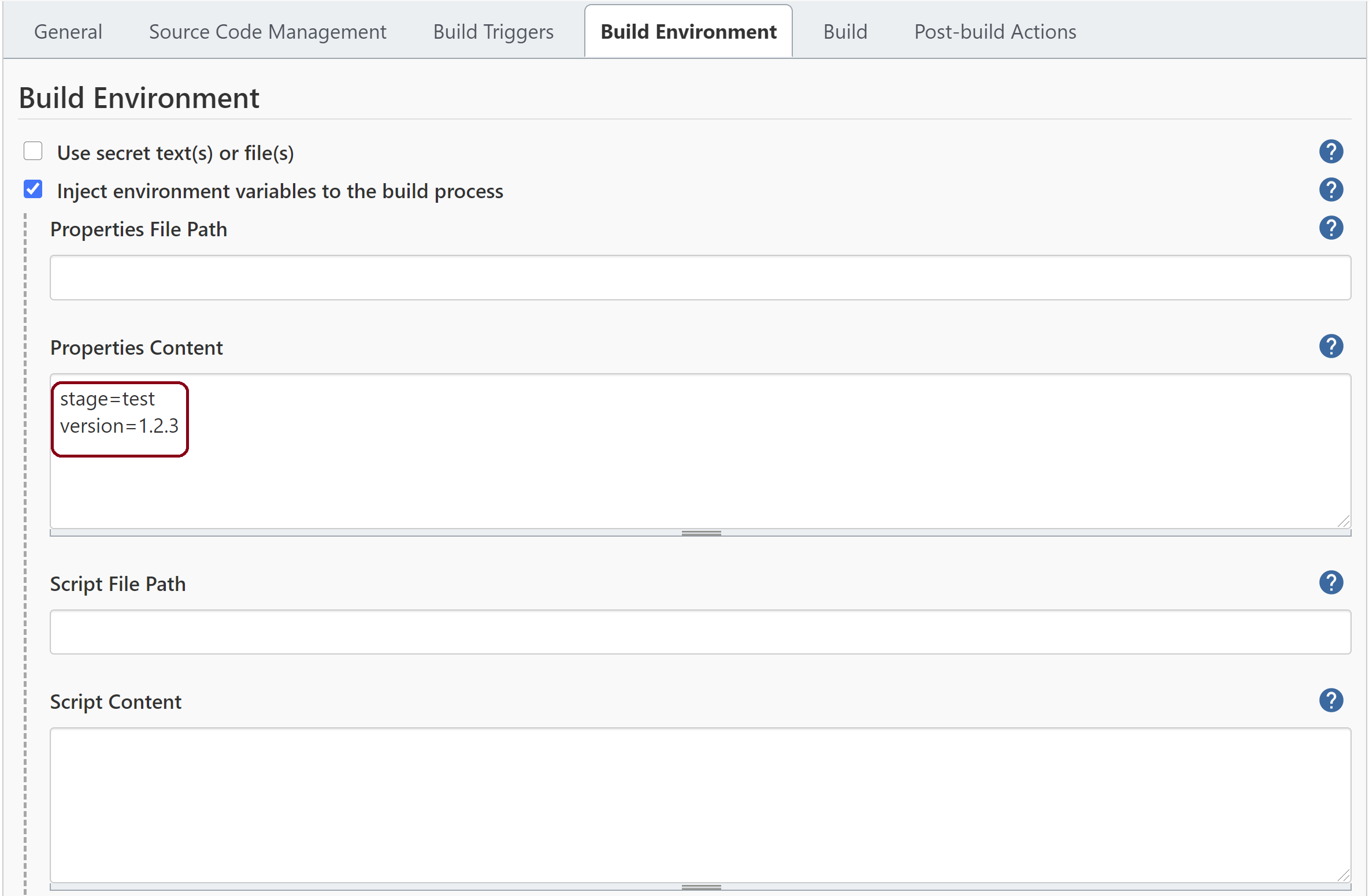1369x896 pixels.
Task: Click inside the Script Content textarea
Action: tap(700, 805)
